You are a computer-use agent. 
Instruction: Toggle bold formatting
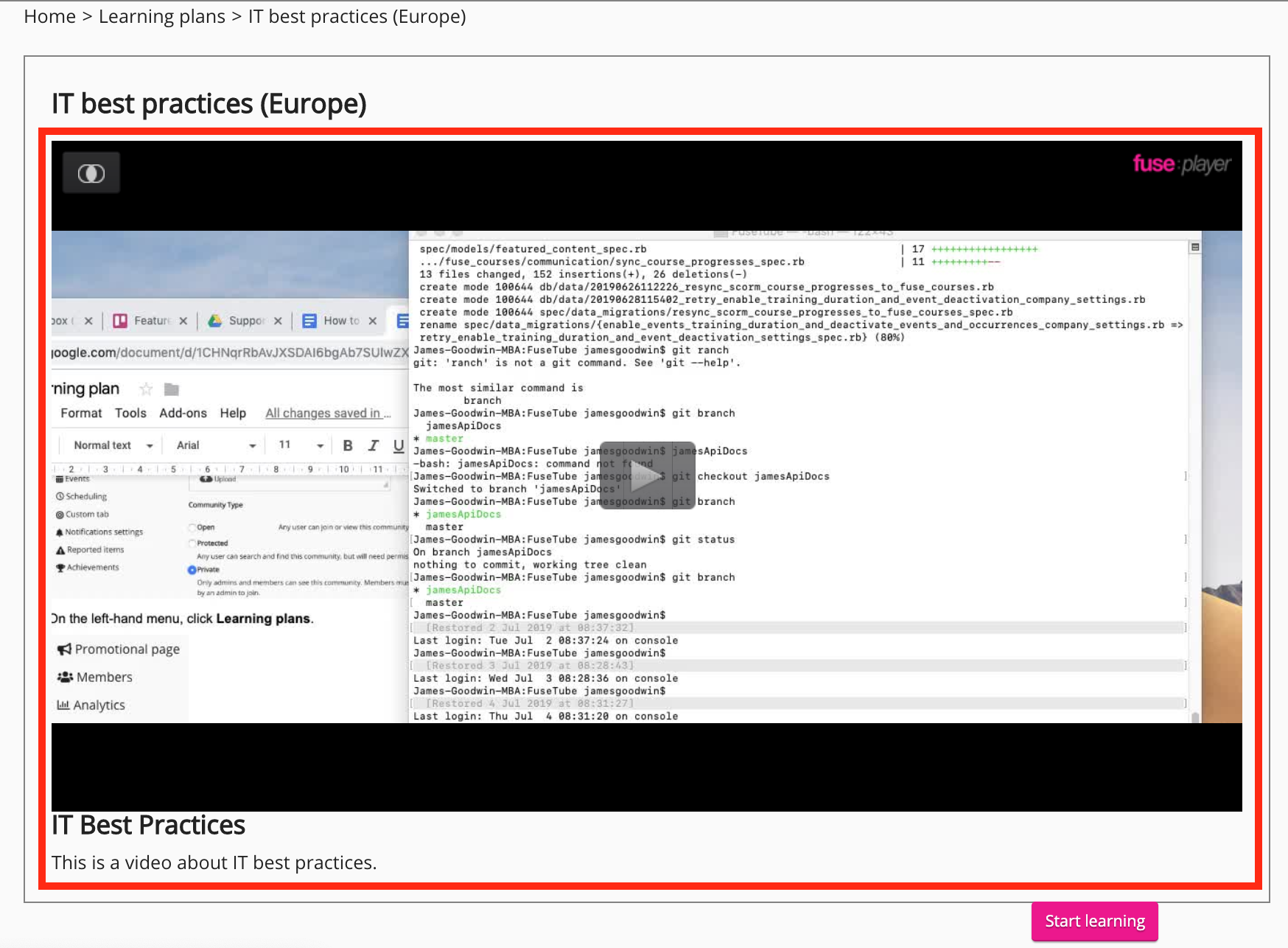(x=348, y=445)
